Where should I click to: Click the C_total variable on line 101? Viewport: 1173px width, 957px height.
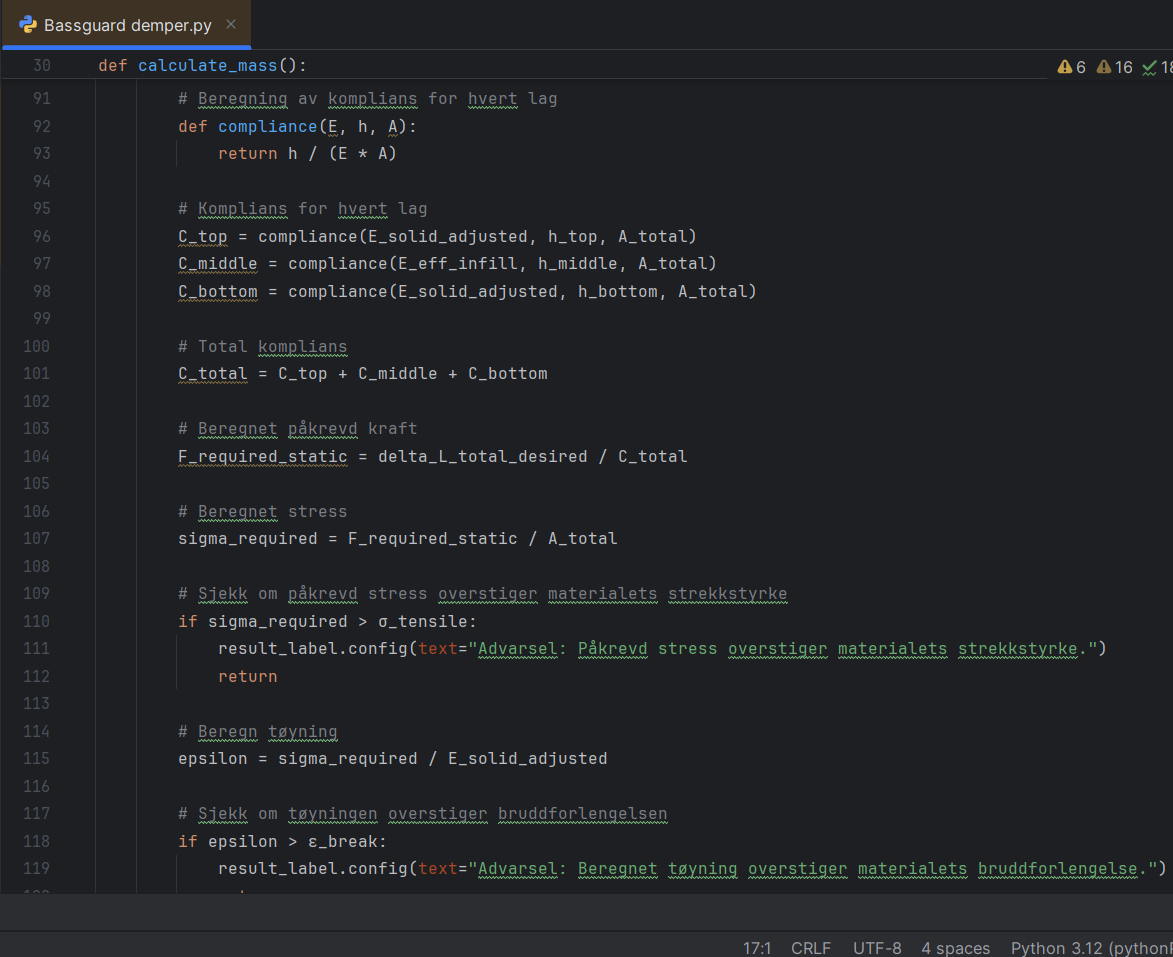pos(212,374)
